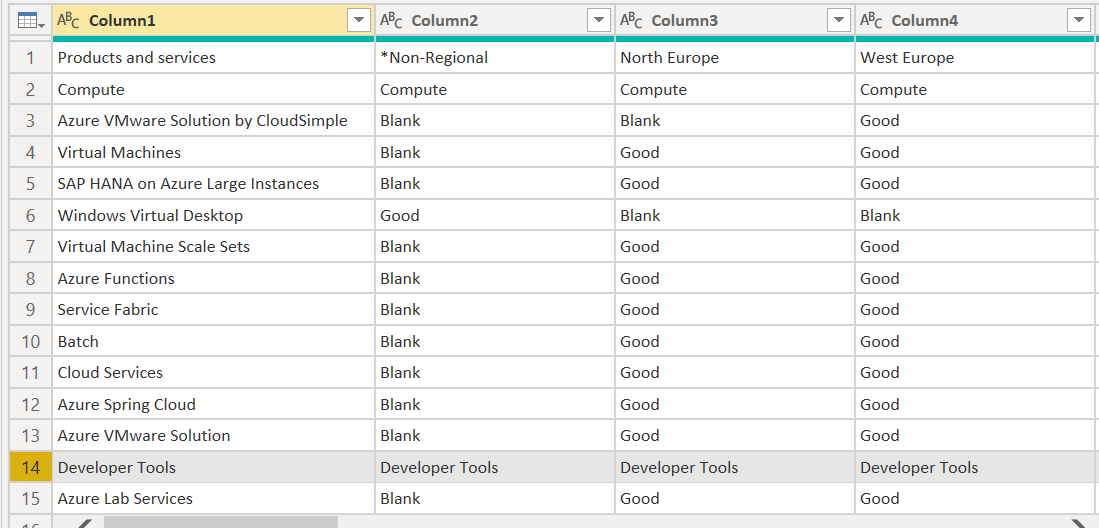Image resolution: width=1099 pixels, height=528 pixels.
Task: Click 'Good' in Column3 of Virtual Machines row
Action: tap(735, 152)
